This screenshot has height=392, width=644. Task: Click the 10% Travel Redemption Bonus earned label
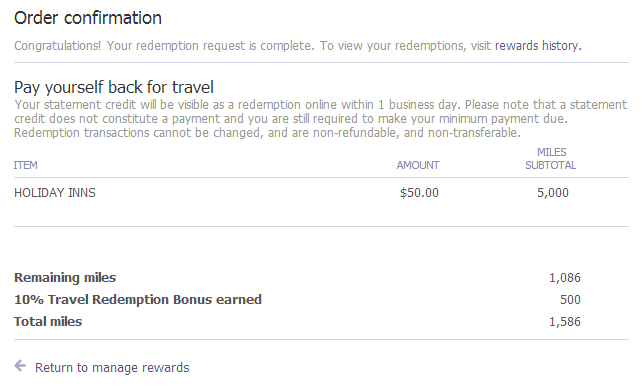138,300
